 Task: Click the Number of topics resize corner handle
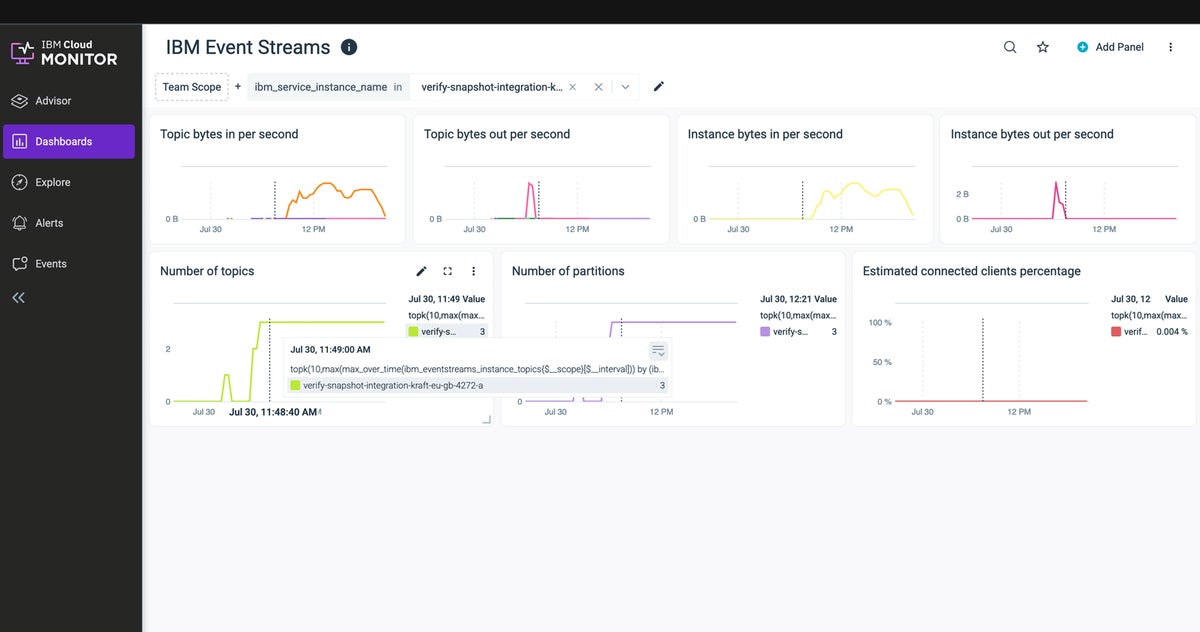(x=487, y=420)
